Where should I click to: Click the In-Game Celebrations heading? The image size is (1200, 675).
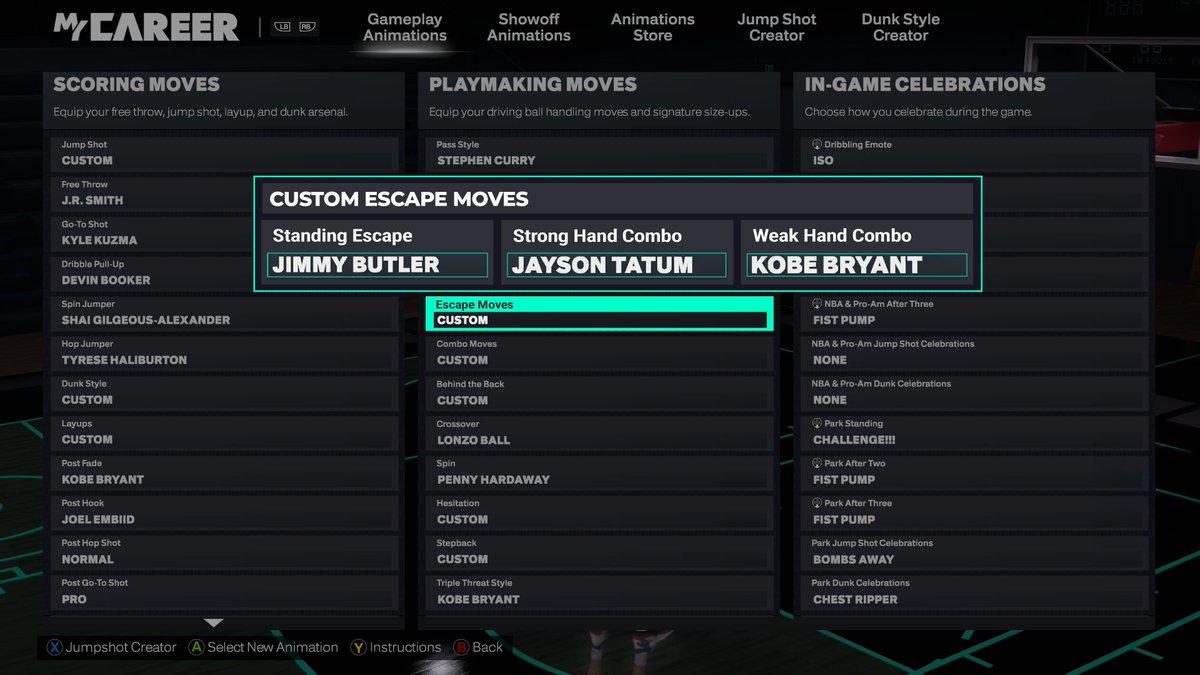925,85
